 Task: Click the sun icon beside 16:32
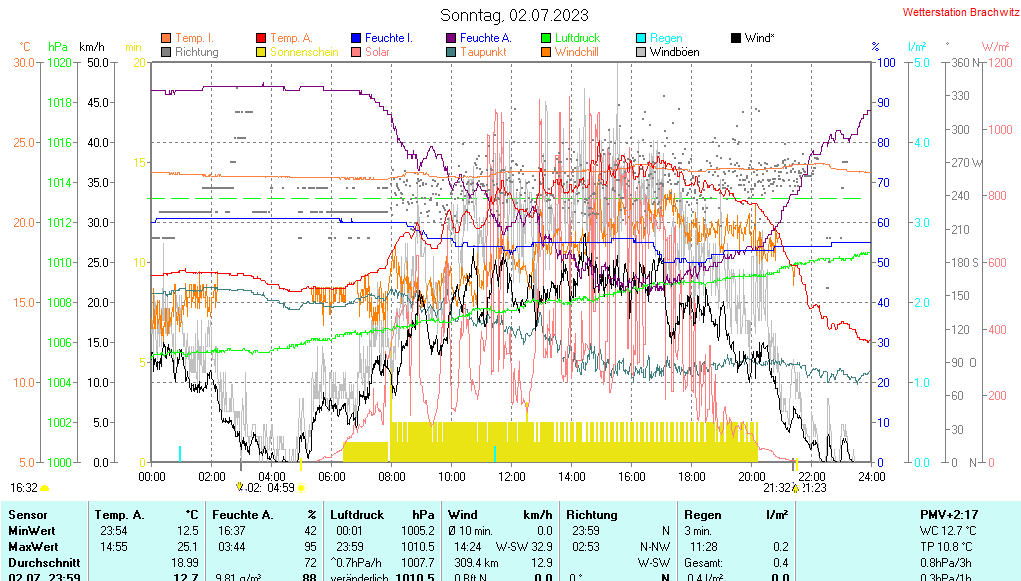pyautogui.click(x=45, y=488)
